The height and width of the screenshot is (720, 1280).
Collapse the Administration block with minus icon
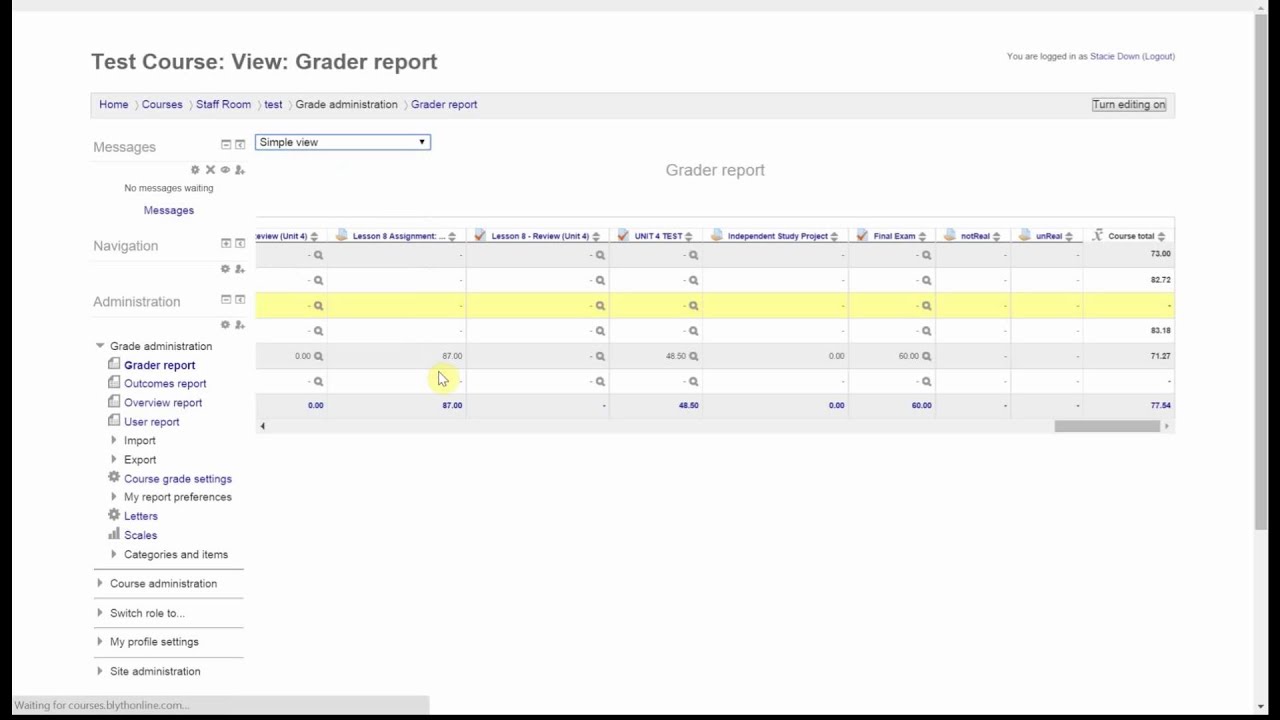pos(226,300)
